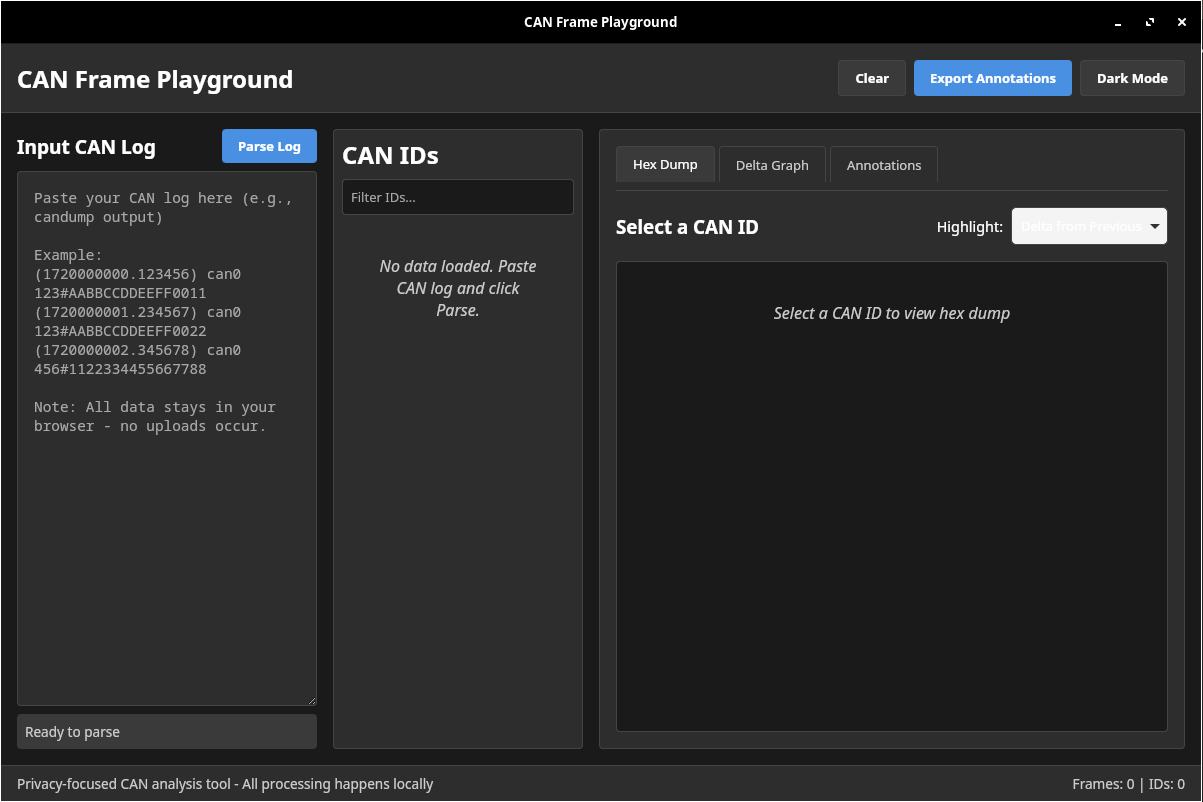Image resolution: width=1203 pixels, height=802 pixels.
Task: Click the Ready to parse status bar
Action: coord(167,732)
